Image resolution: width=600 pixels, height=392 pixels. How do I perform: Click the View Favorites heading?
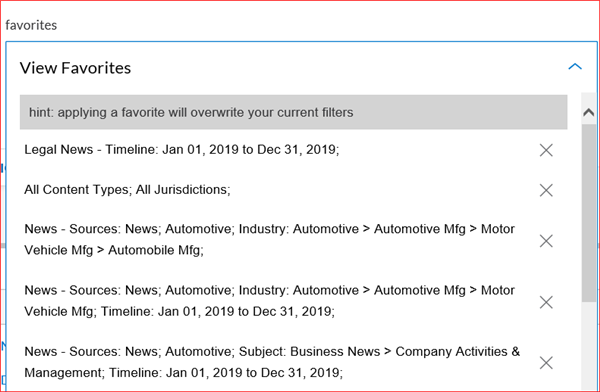point(75,68)
